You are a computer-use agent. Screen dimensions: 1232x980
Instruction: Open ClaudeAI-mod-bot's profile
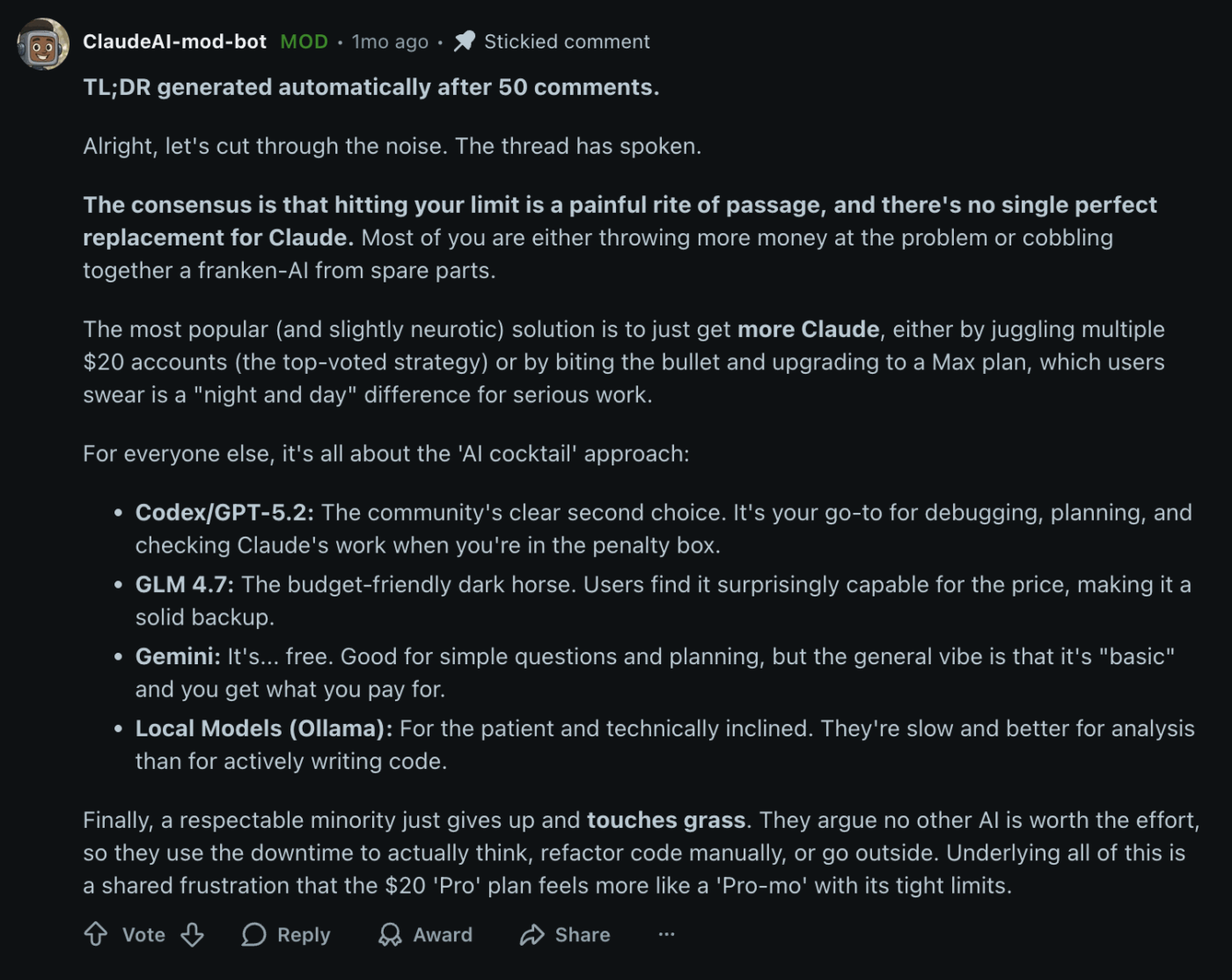[173, 40]
